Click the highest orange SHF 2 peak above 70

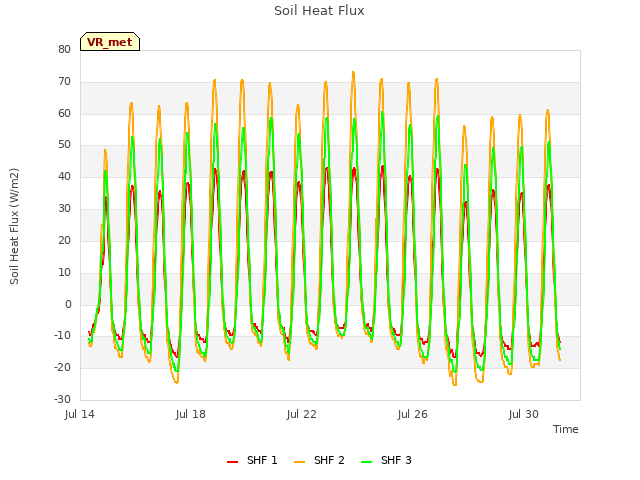pos(353,73)
